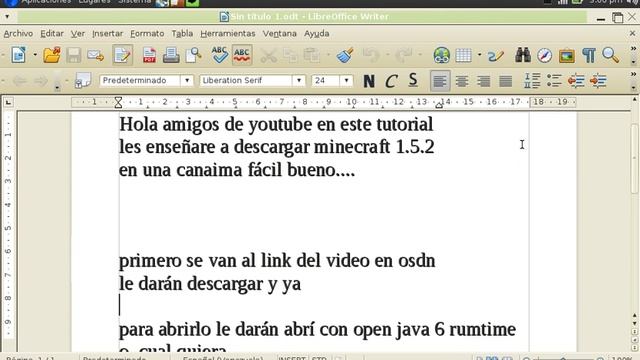Open the Navigator compass icon
The image size is (640, 360).
544,55
